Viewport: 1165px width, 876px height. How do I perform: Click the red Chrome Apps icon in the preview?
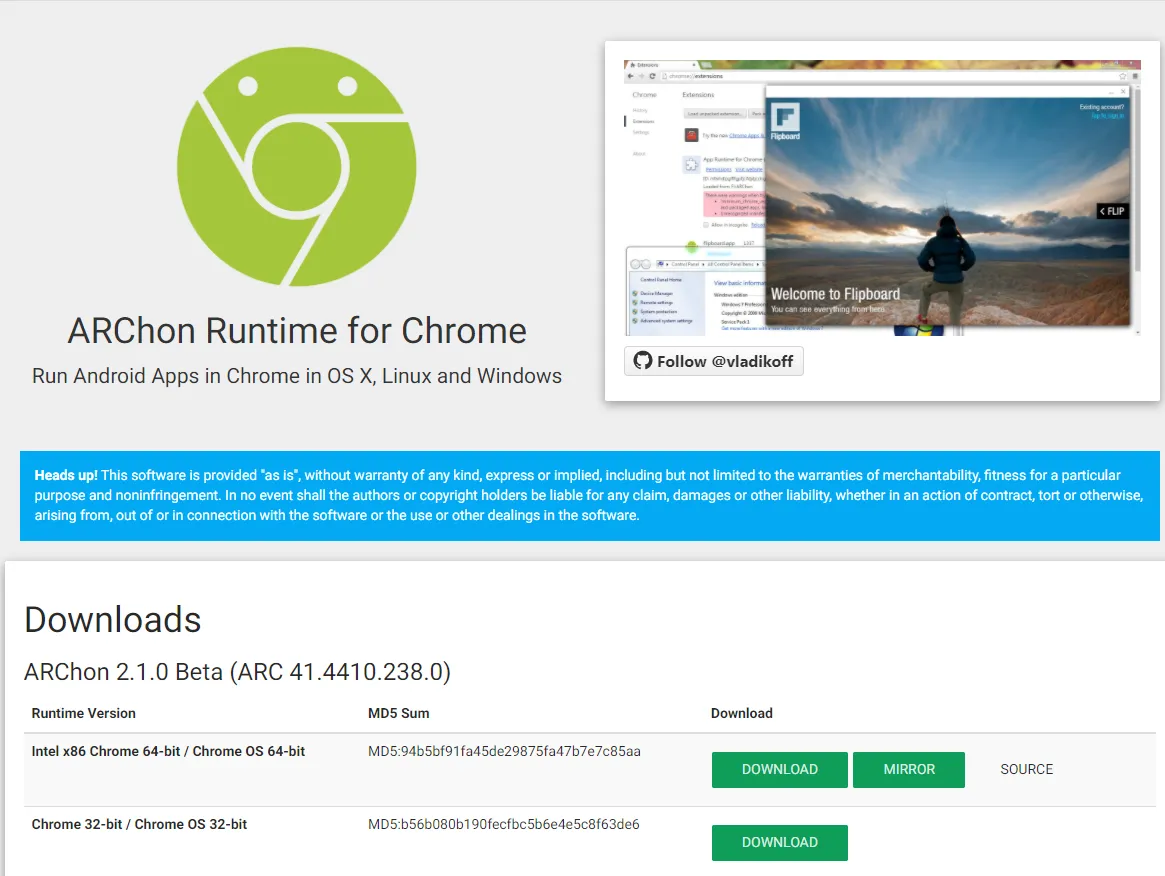[x=691, y=136]
